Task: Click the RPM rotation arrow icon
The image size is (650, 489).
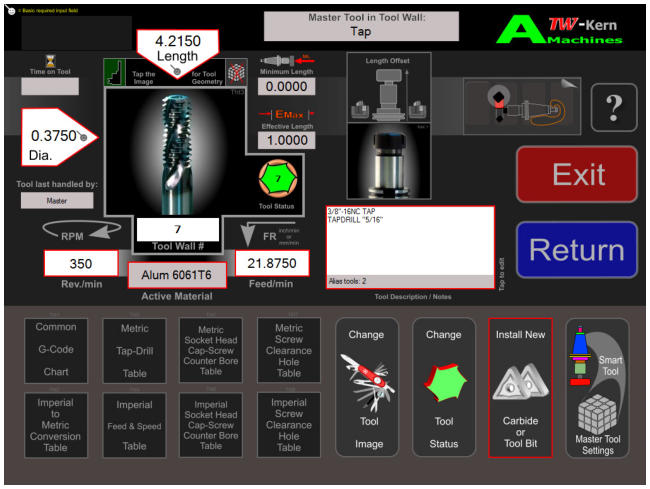Action: (x=81, y=230)
